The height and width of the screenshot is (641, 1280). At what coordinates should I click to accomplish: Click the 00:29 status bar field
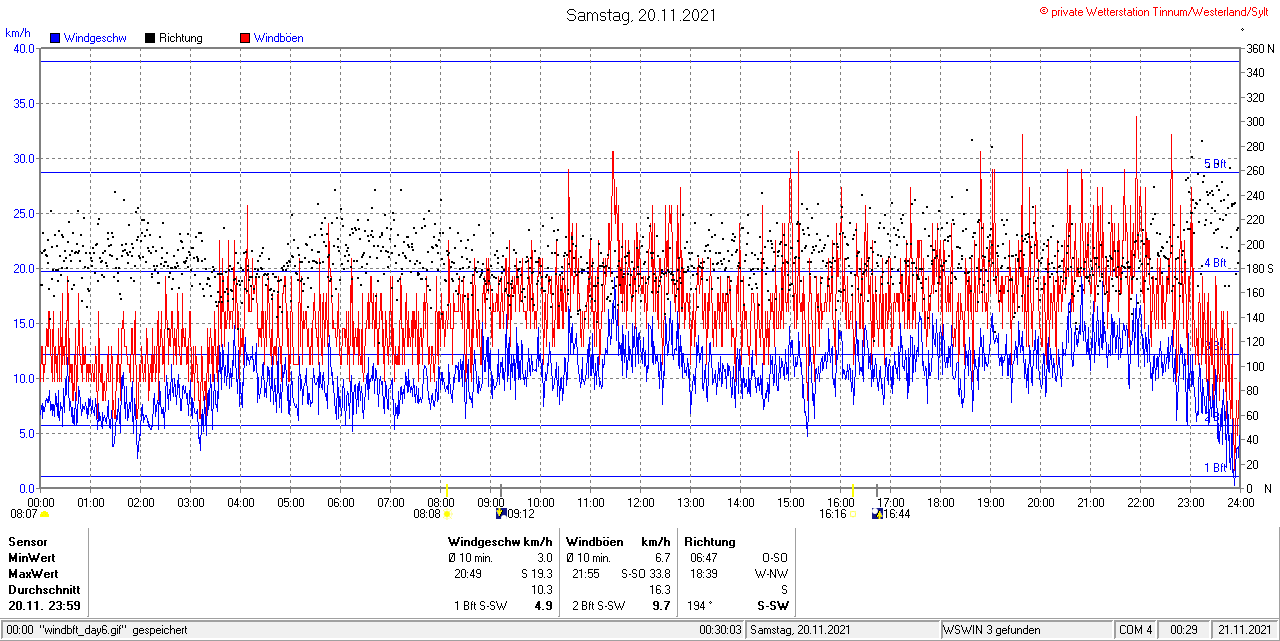(1184, 630)
